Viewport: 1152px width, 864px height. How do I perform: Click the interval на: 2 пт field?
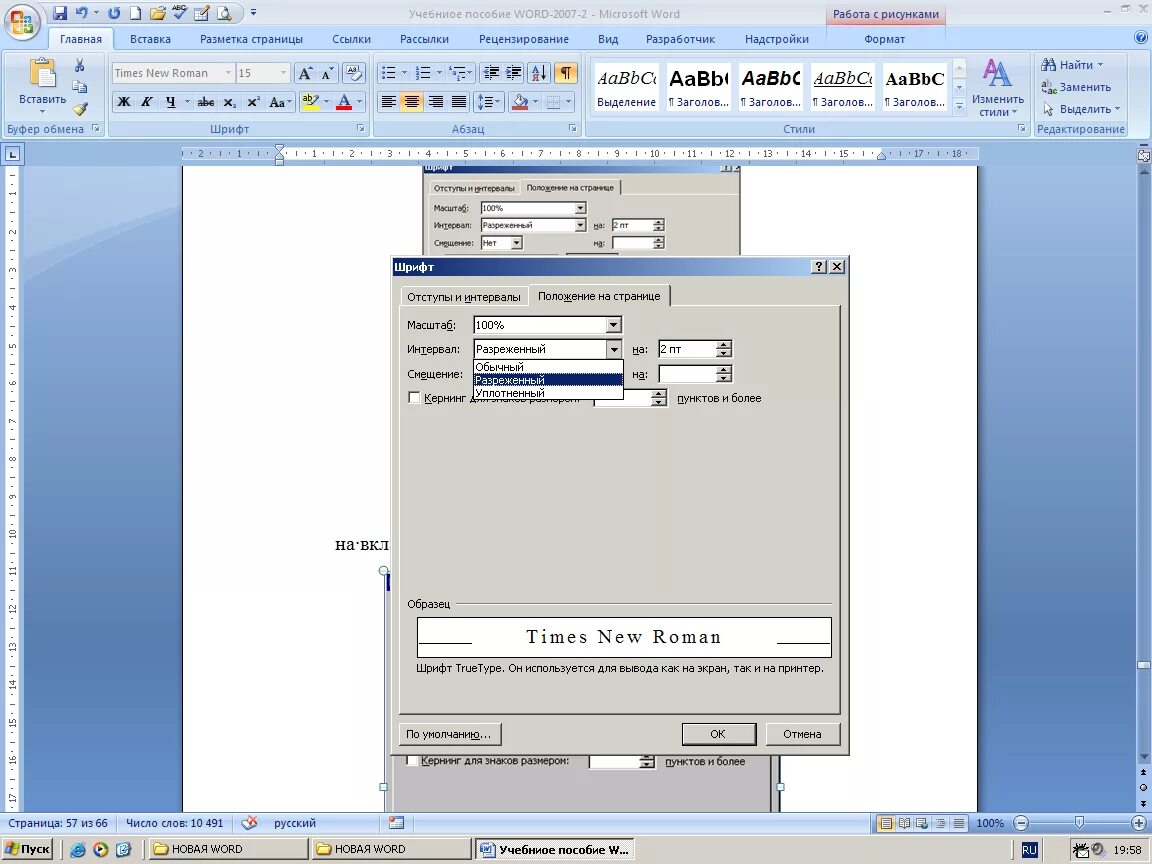687,349
